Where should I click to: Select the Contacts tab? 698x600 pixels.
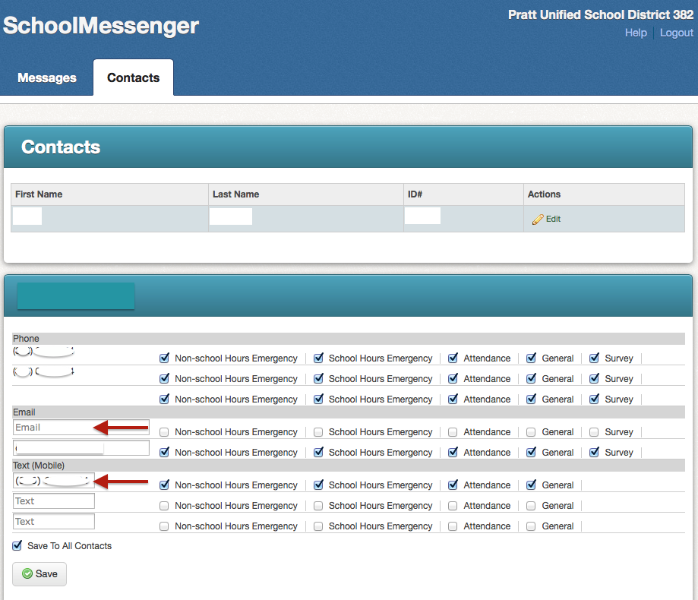pos(133,77)
